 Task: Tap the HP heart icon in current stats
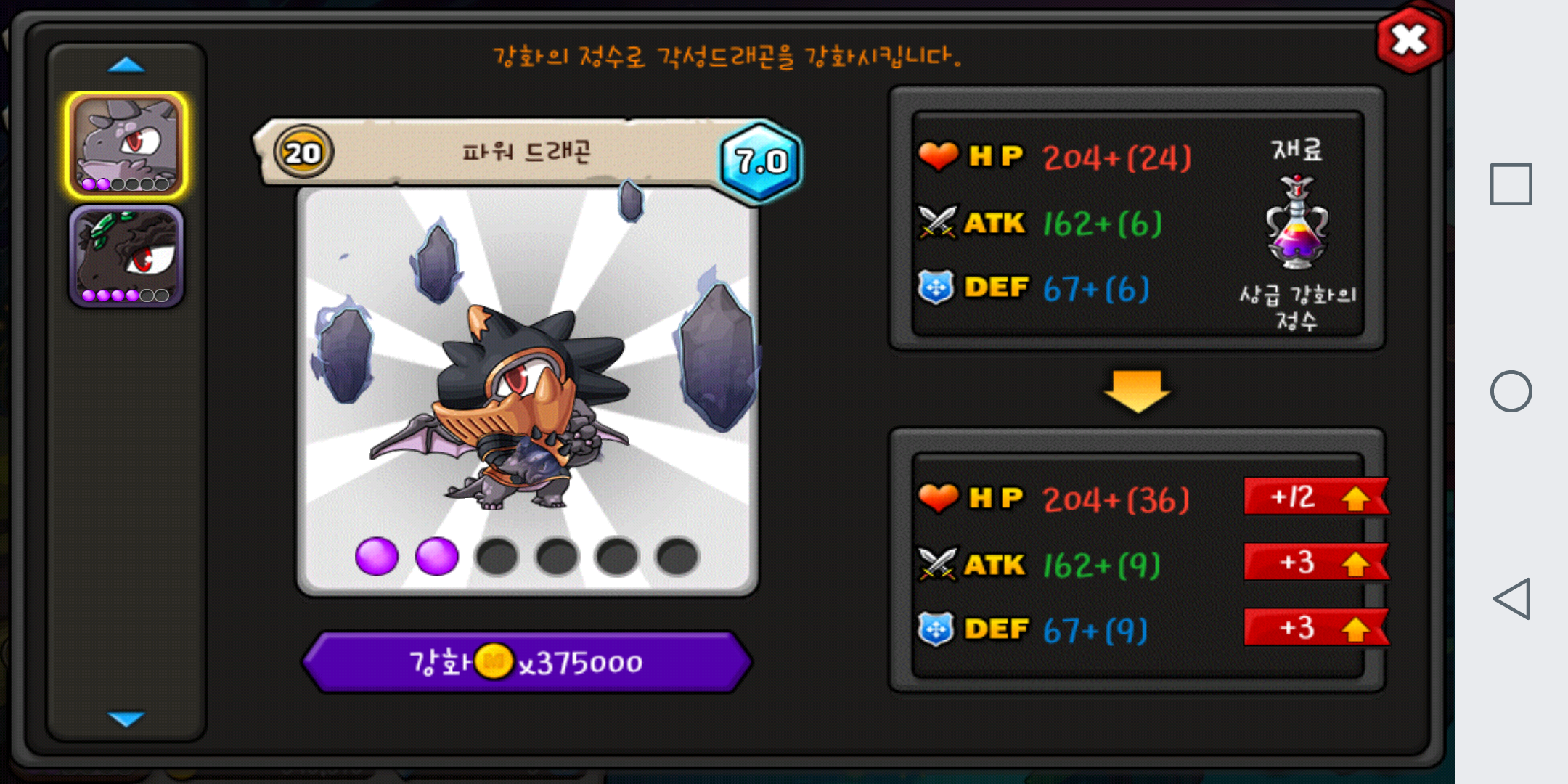point(938,155)
